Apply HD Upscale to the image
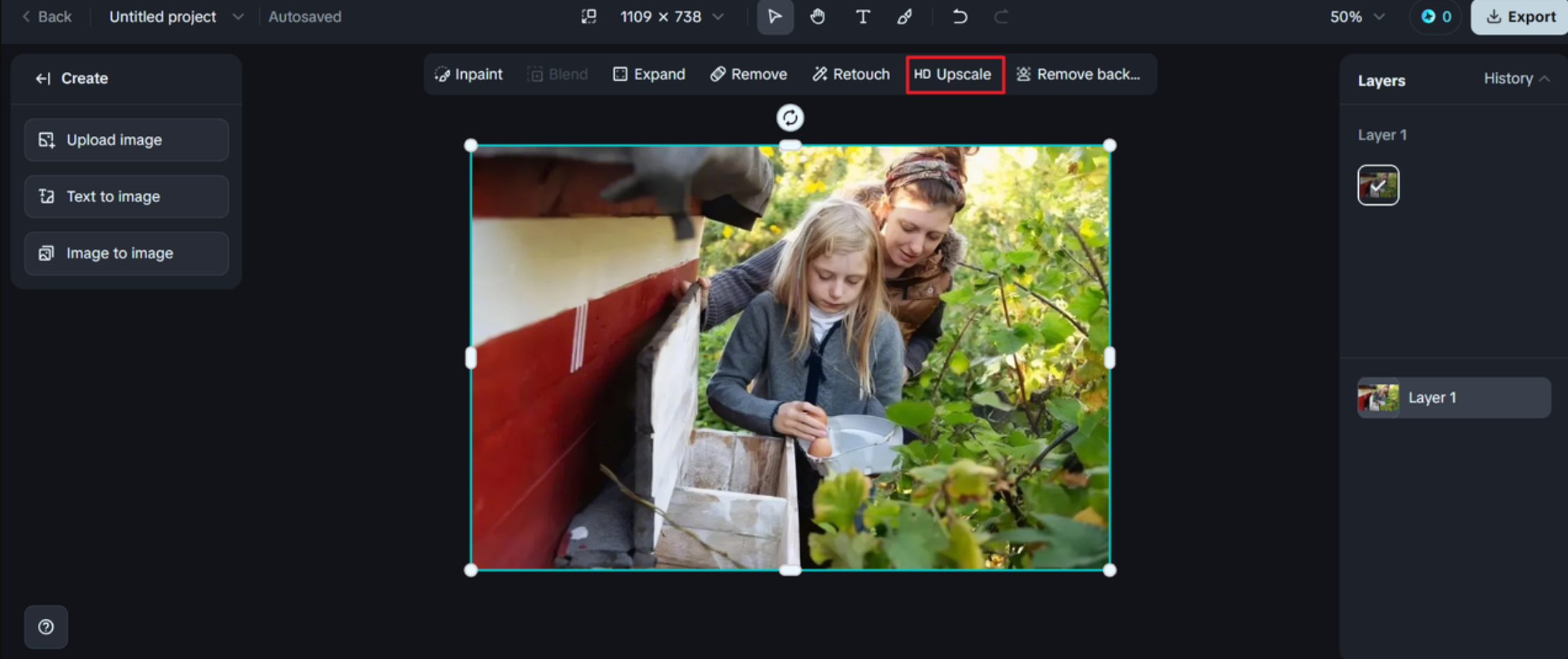This screenshot has height=659, width=1568. pos(955,74)
